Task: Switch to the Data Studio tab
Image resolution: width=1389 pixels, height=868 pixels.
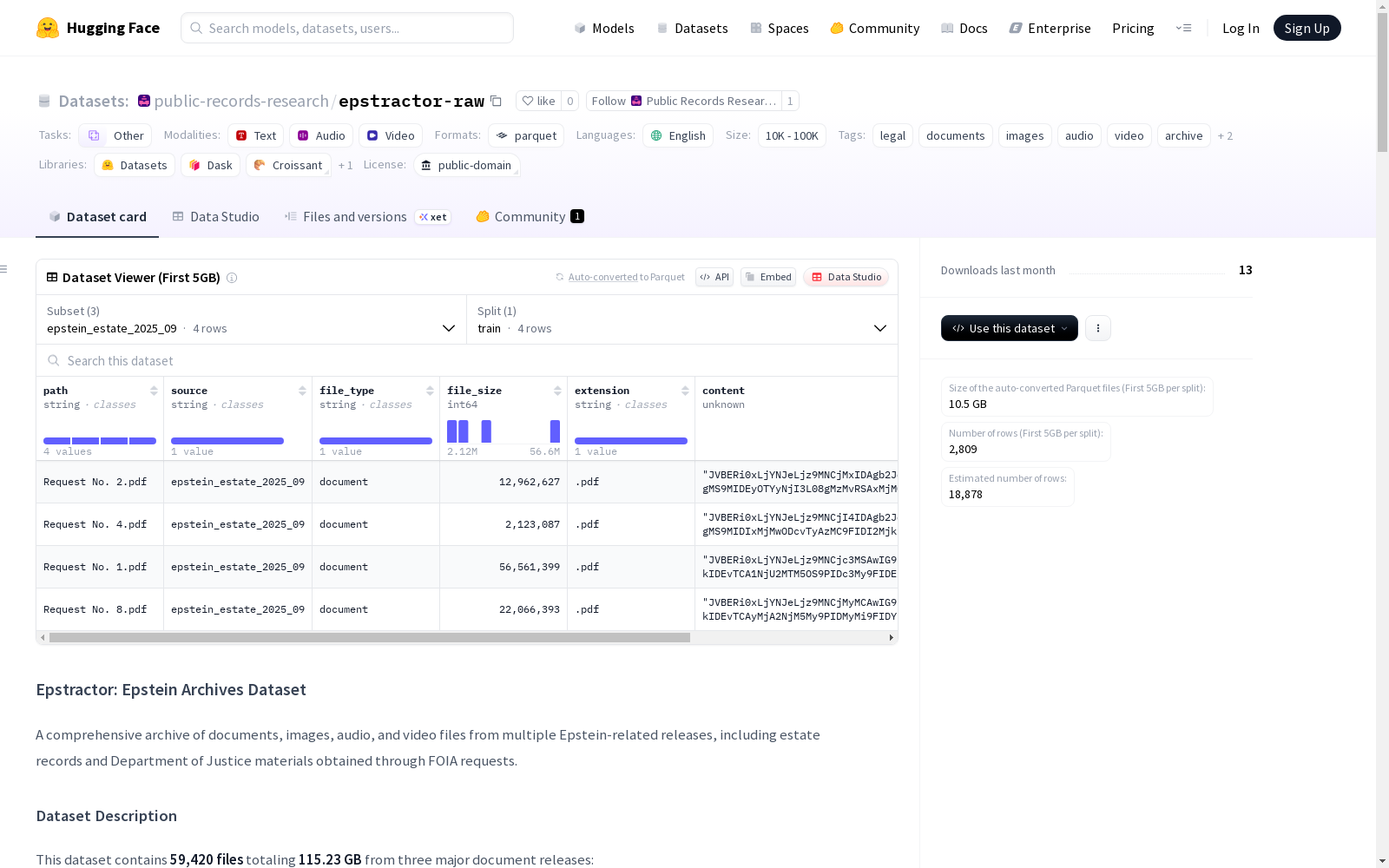Action: (216, 217)
